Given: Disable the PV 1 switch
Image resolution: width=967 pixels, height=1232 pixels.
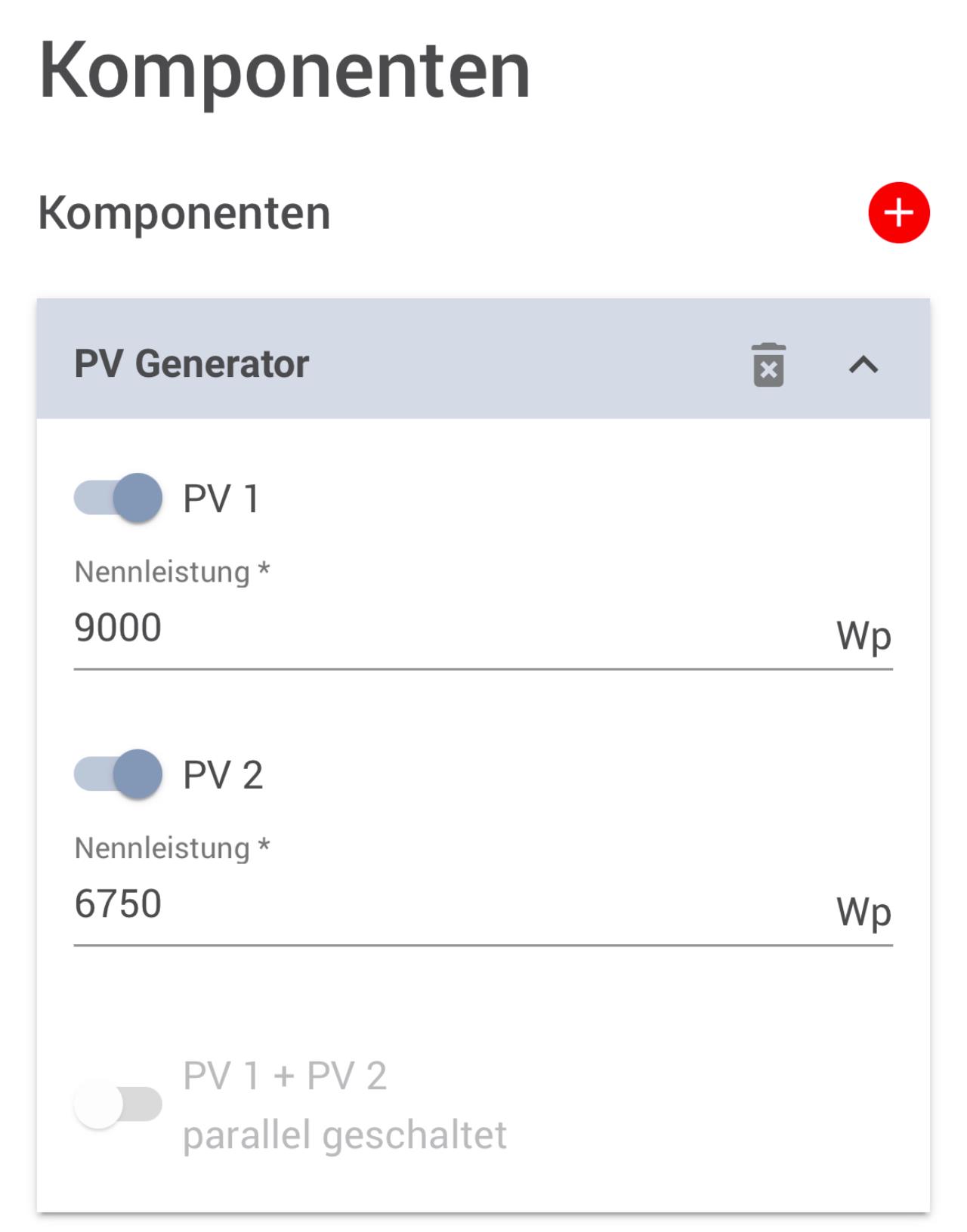Looking at the screenshot, I should [119, 499].
